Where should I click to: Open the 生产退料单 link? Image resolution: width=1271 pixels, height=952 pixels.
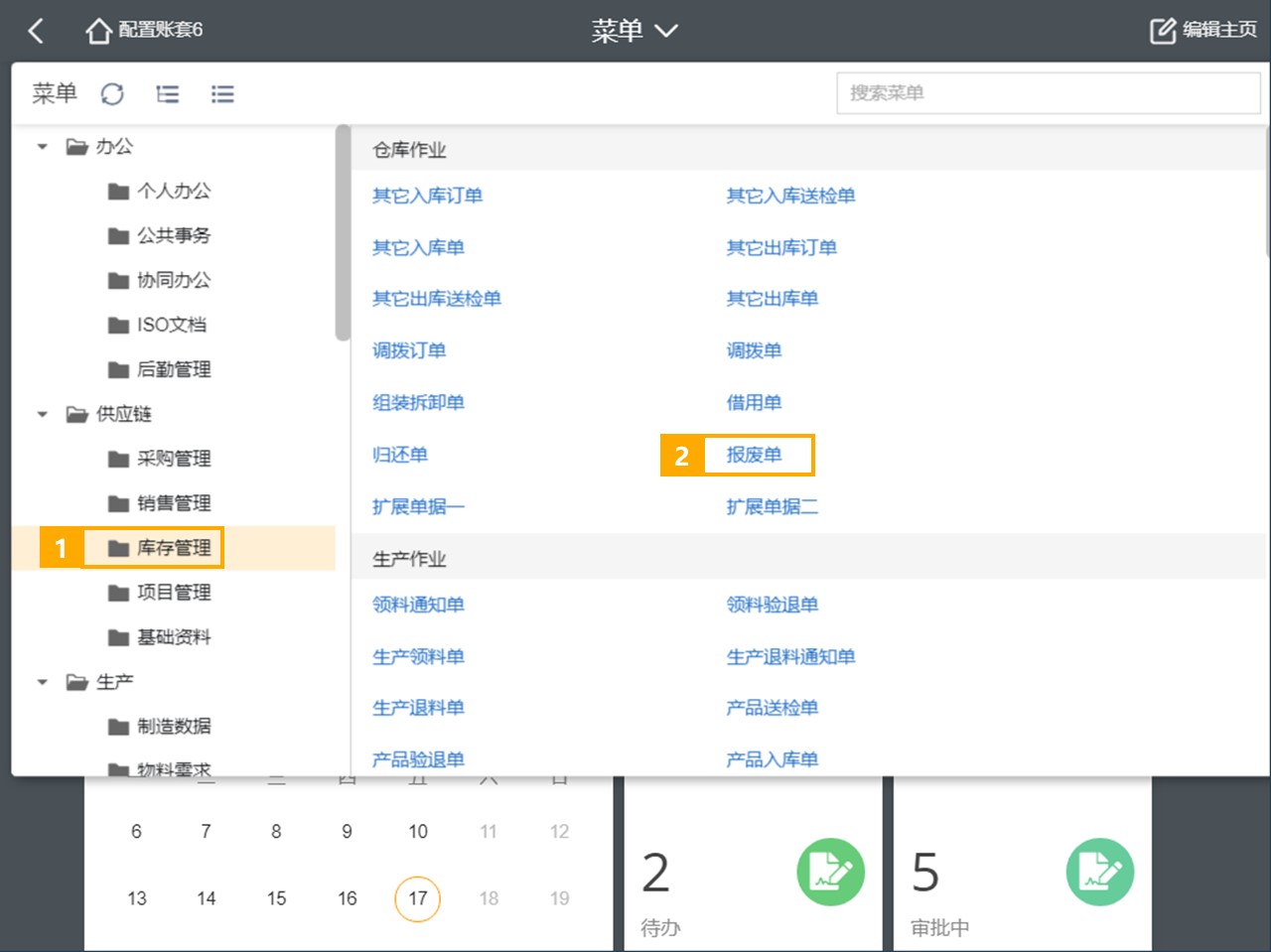click(418, 709)
